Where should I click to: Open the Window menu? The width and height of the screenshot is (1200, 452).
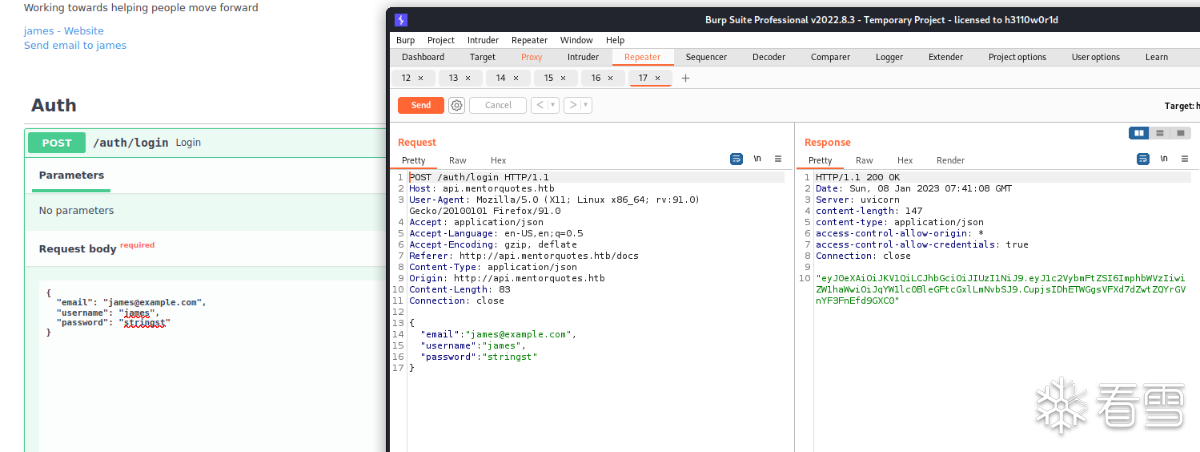(577, 40)
